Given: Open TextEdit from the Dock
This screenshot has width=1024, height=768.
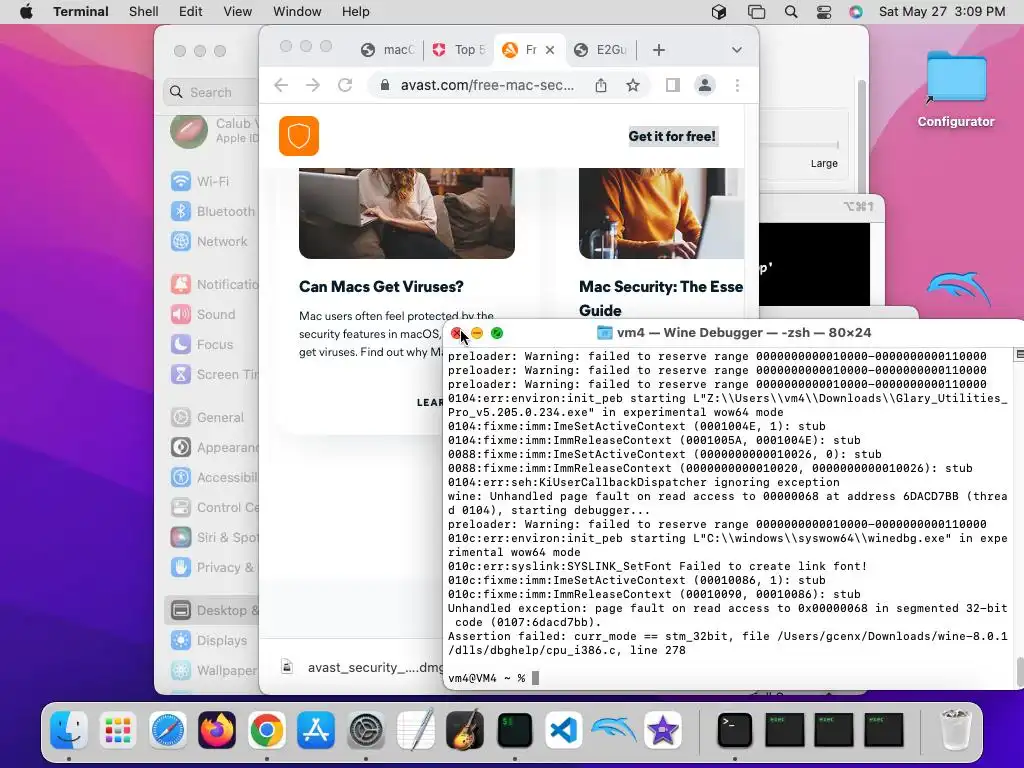Looking at the screenshot, I should pyautogui.click(x=415, y=729).
